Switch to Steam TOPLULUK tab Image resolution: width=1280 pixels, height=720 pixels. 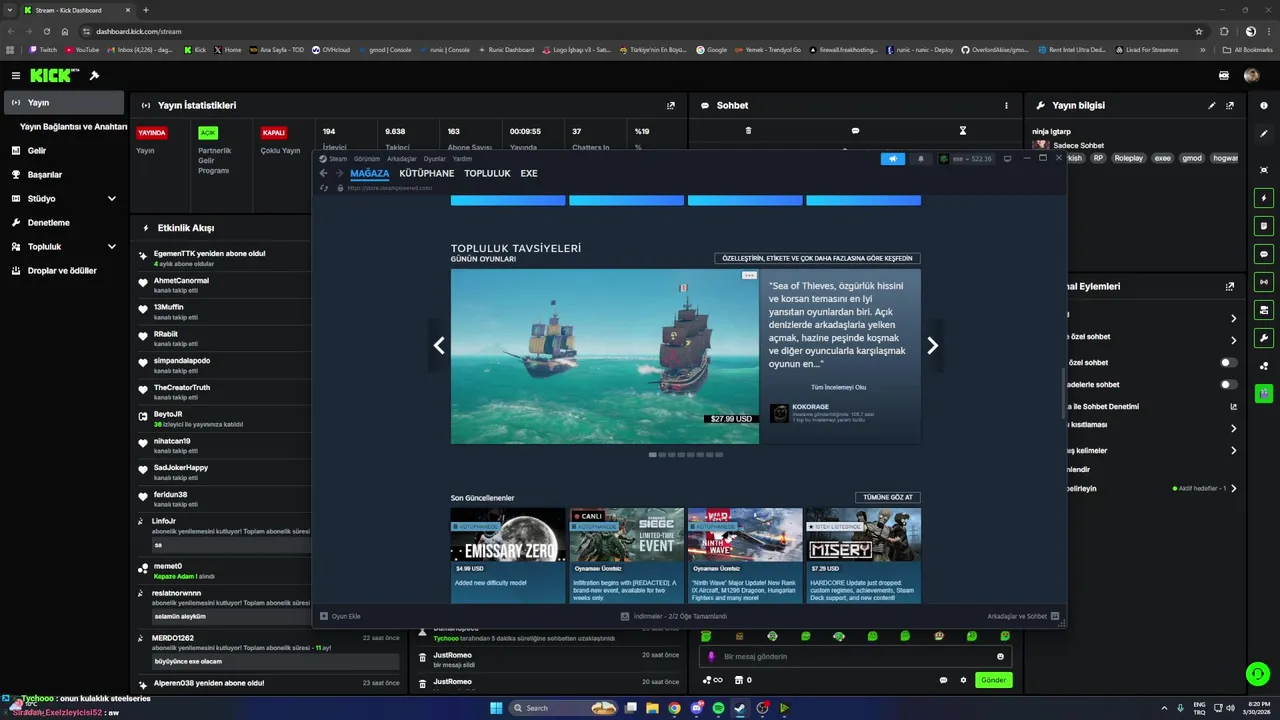(x=487, y=173)
